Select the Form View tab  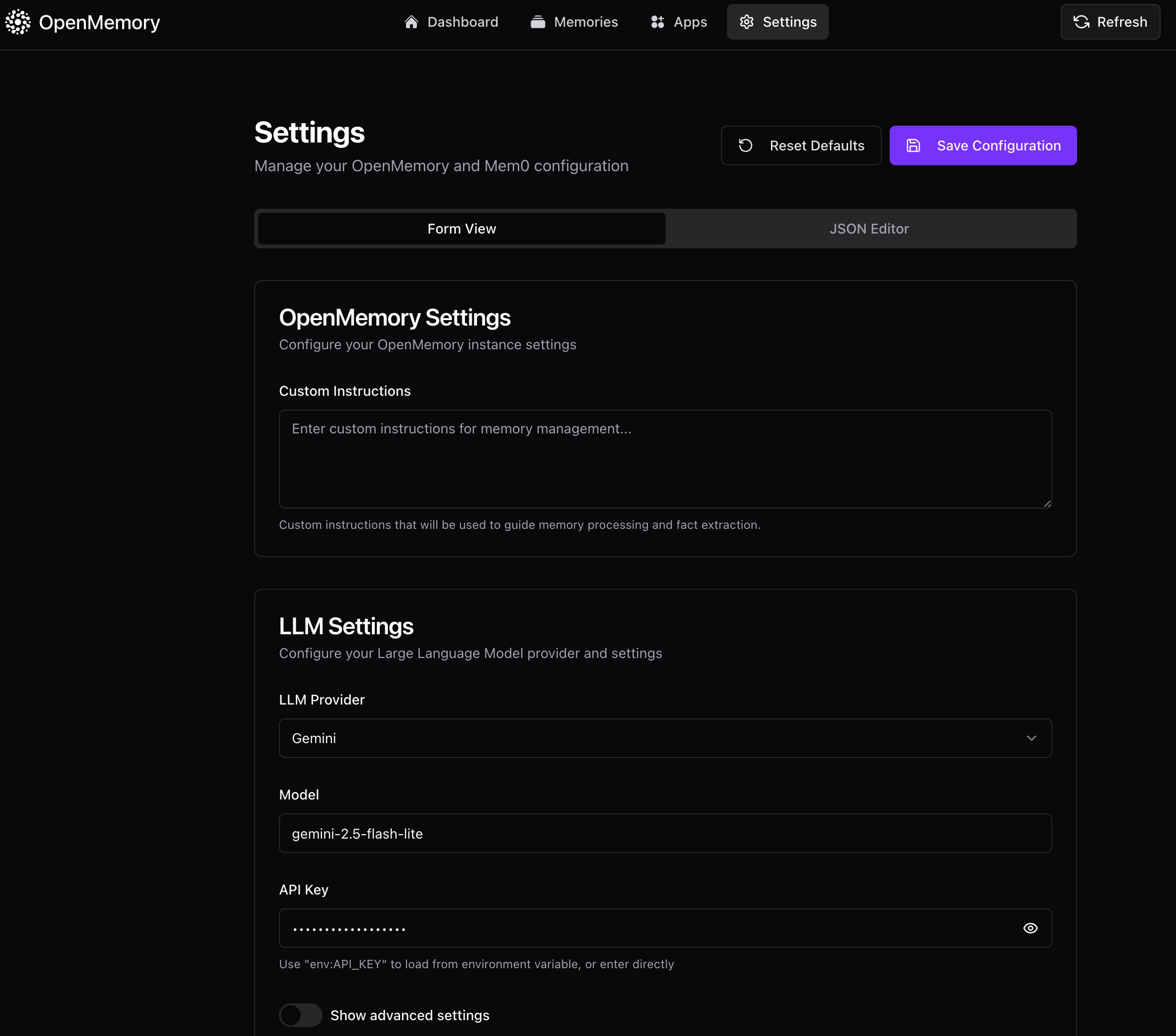pos(461,229)
